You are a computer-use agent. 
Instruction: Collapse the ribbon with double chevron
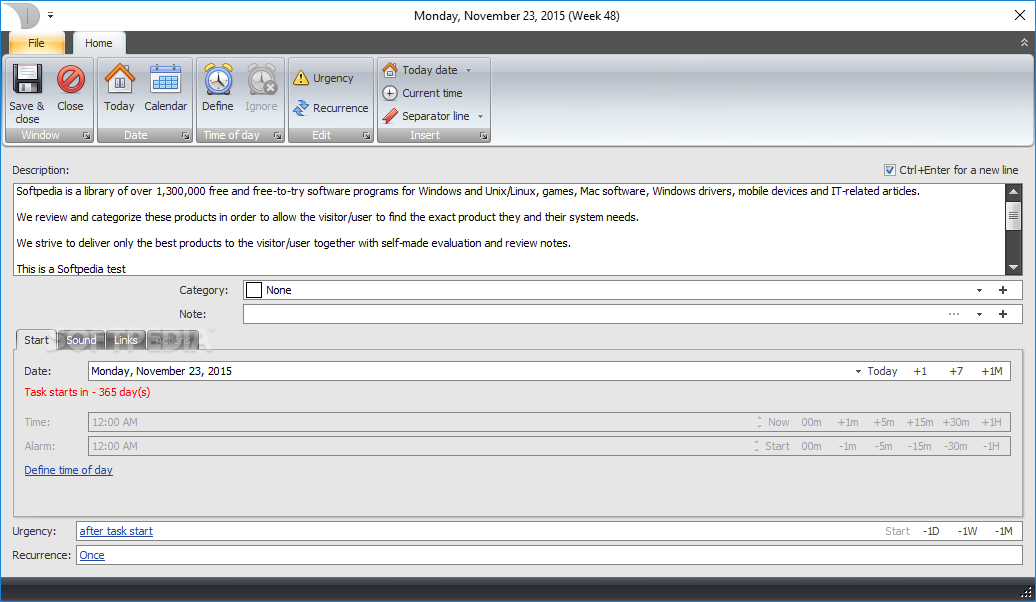1024,42
